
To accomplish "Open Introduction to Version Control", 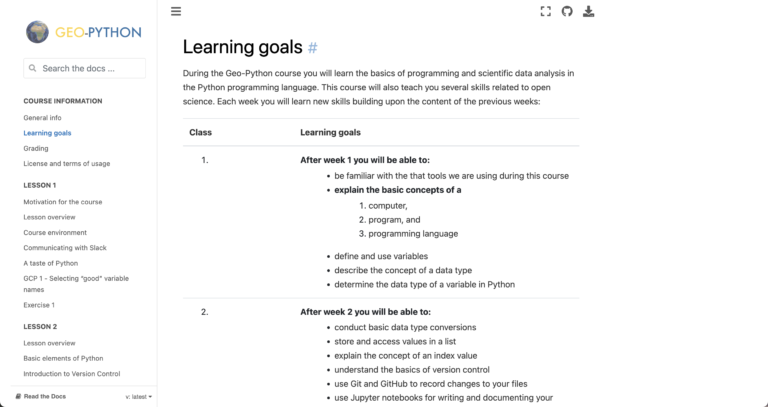I will (72, 374).
